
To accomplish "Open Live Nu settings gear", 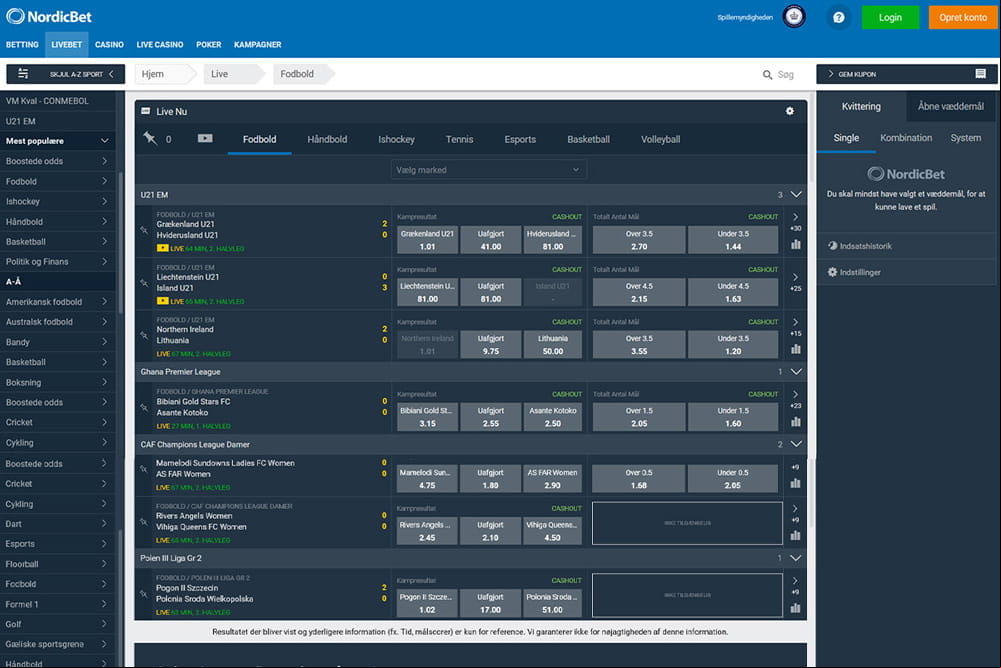I will pos(790,111).
